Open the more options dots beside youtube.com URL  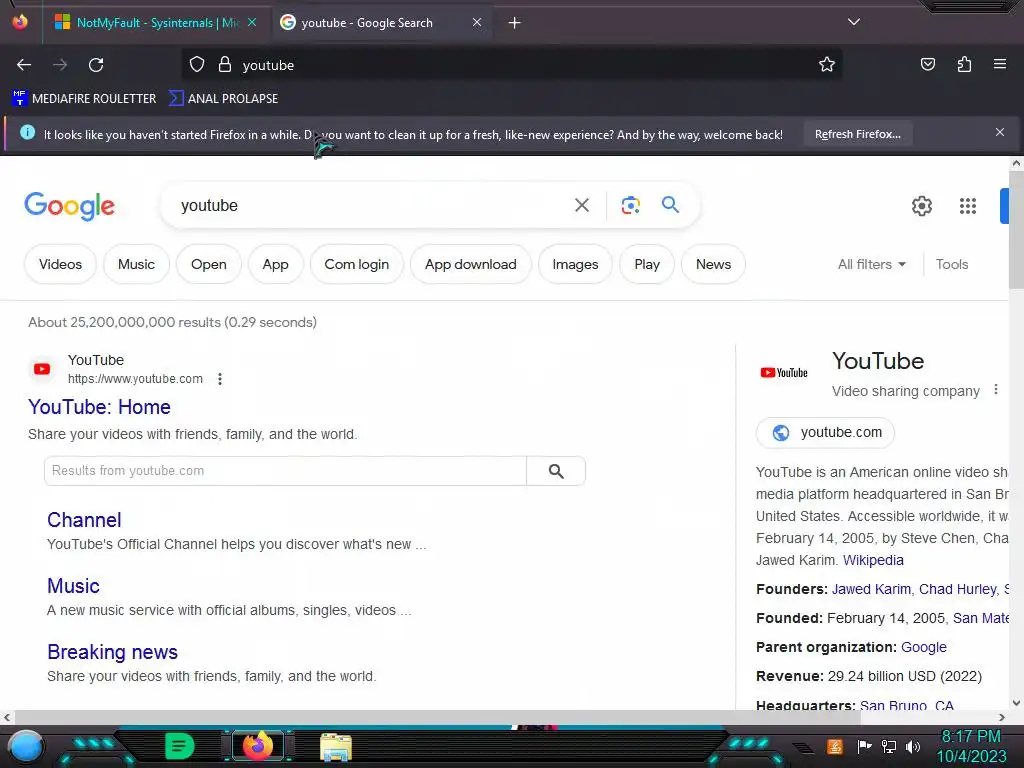coord(220,379)
